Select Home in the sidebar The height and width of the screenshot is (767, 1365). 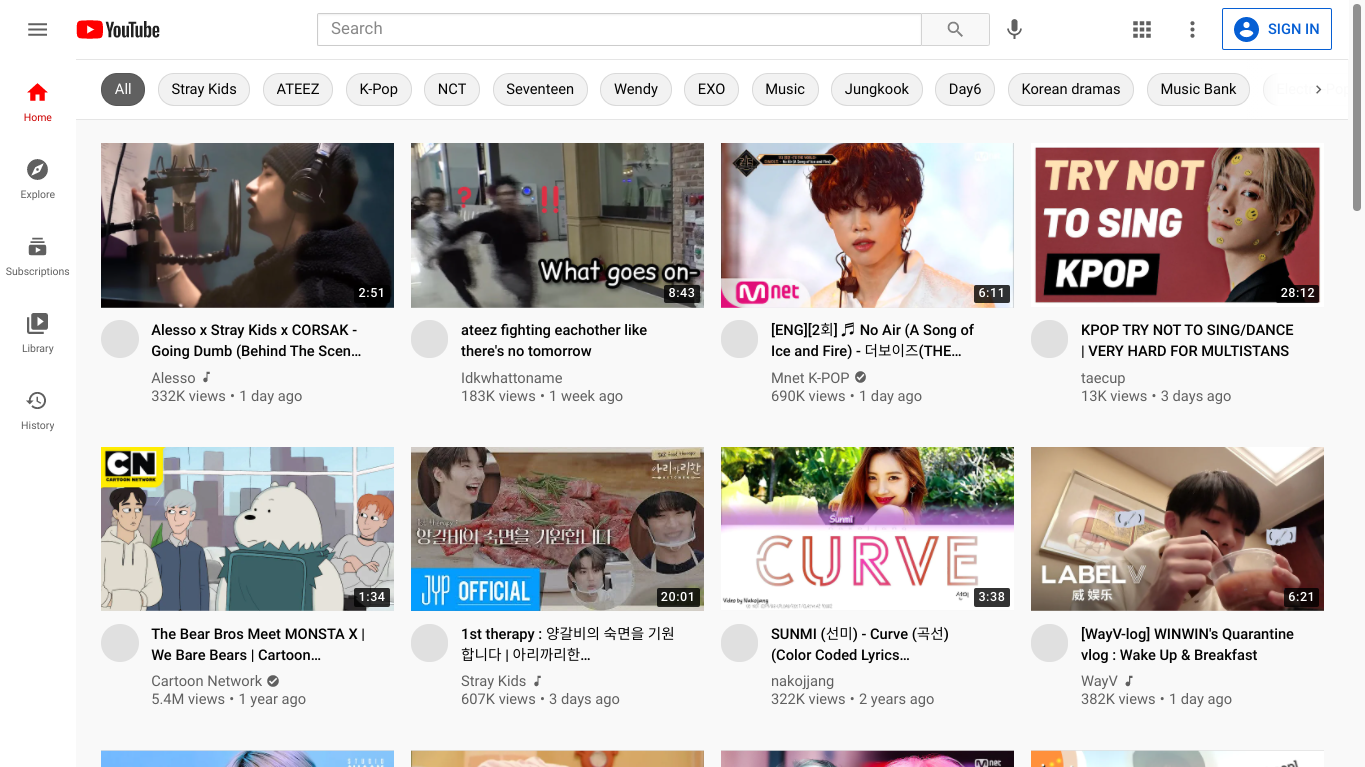pos(38,102)
